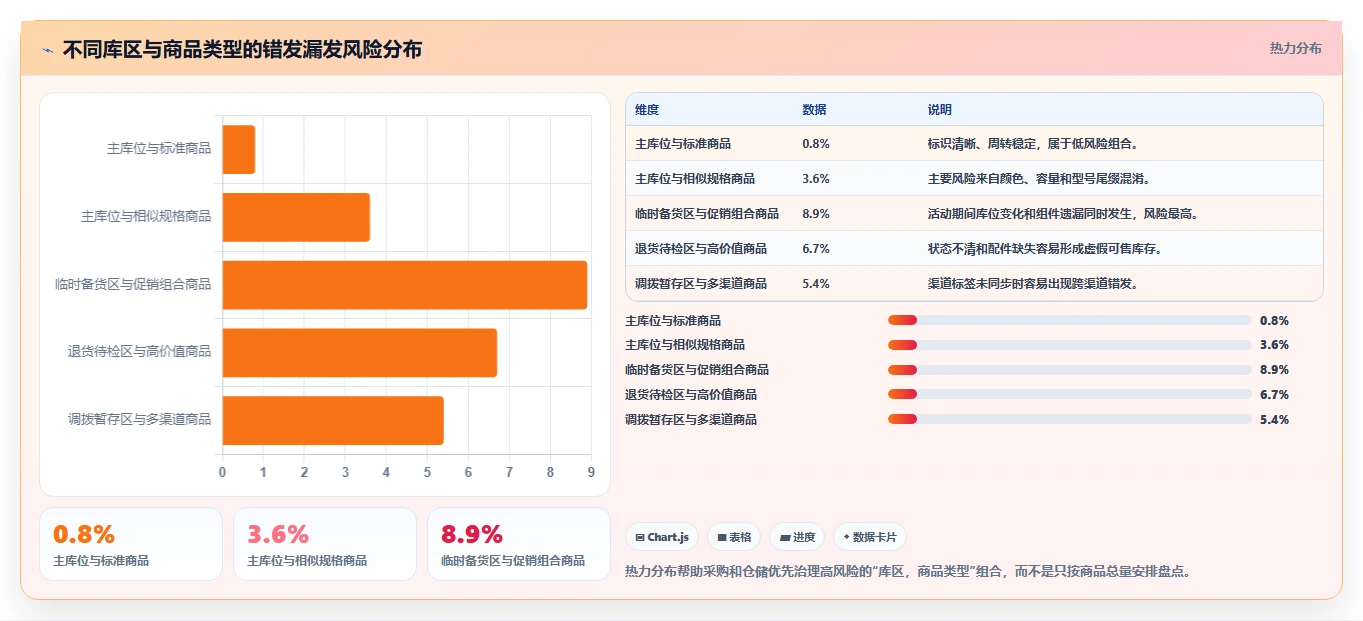The height and width of the screenshot is (621, 1363).
Task: Click chart axis label 主库位与标准商品
Action: tap(159, 148)
